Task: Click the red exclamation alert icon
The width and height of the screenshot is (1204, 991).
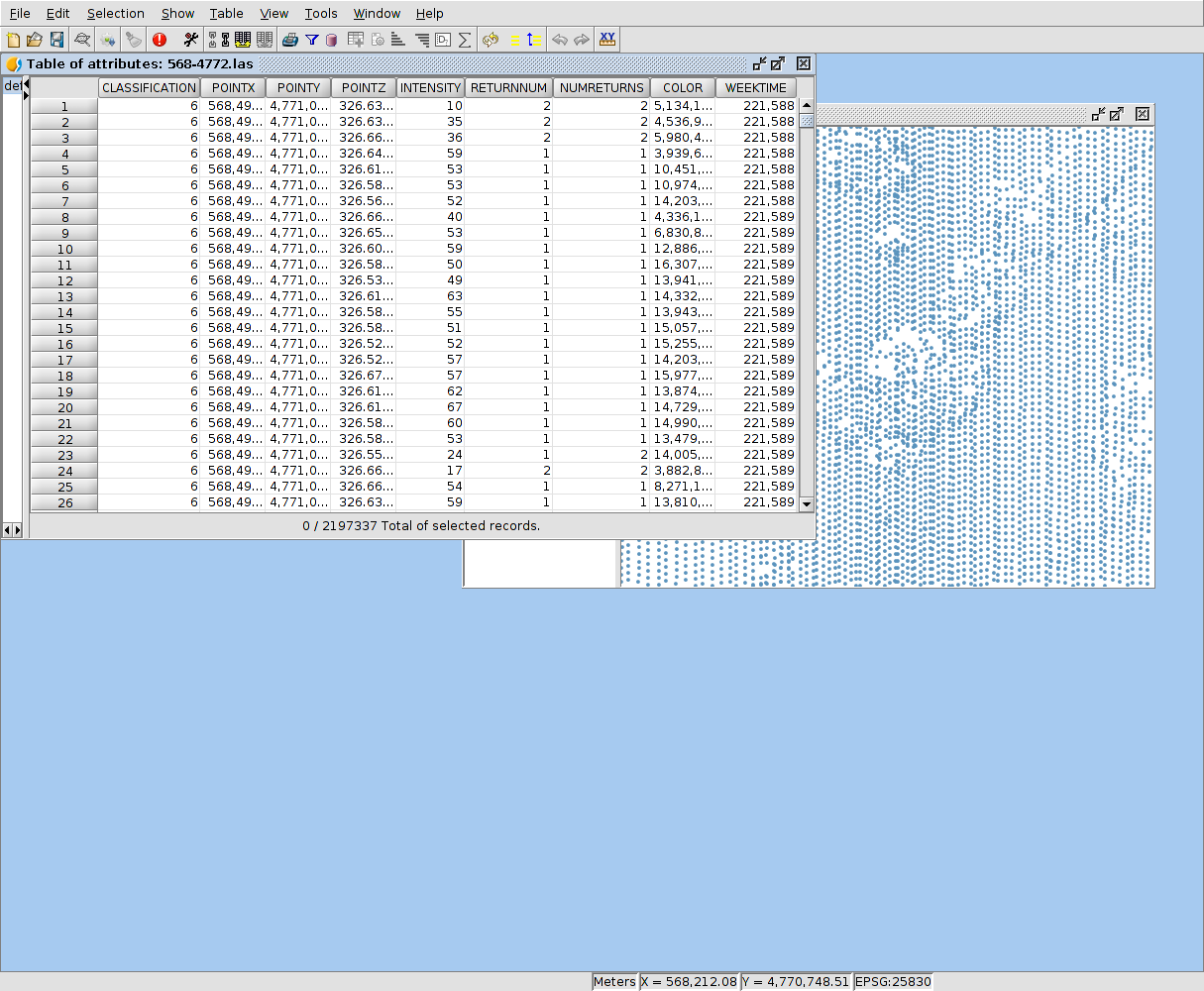Action: click(x=160, y=40)
